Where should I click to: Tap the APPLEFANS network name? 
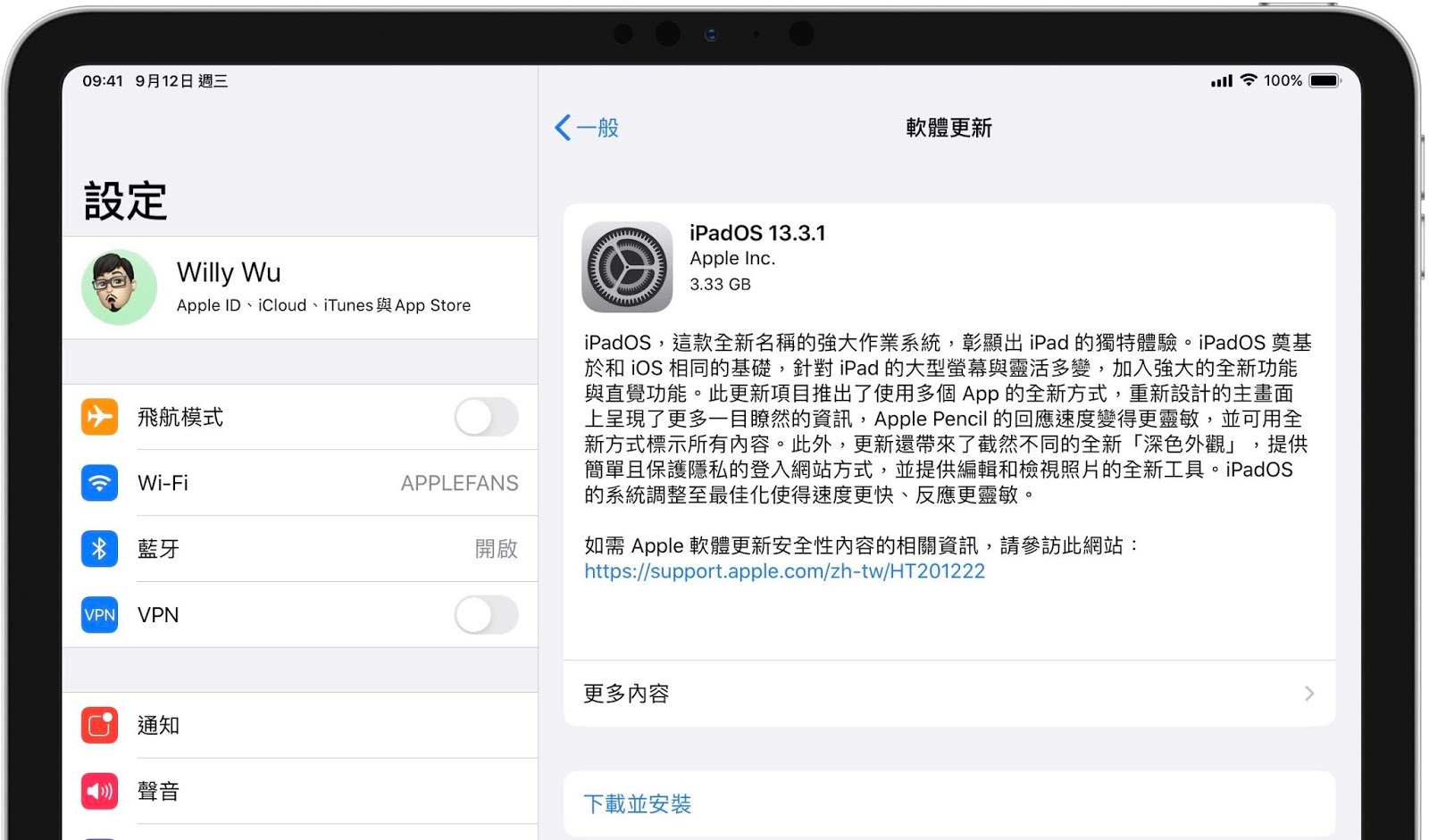pos(459,483)
